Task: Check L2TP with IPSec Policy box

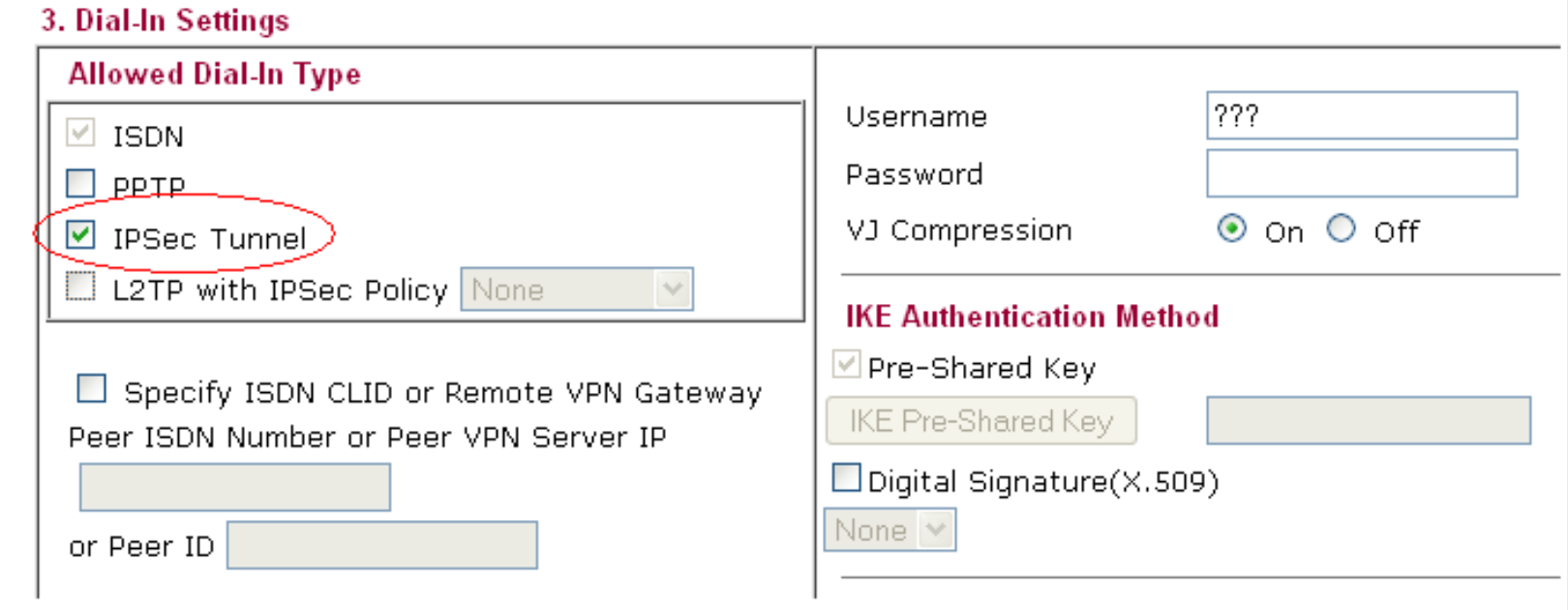Action: pyautogui.click(x=80, y=287)
